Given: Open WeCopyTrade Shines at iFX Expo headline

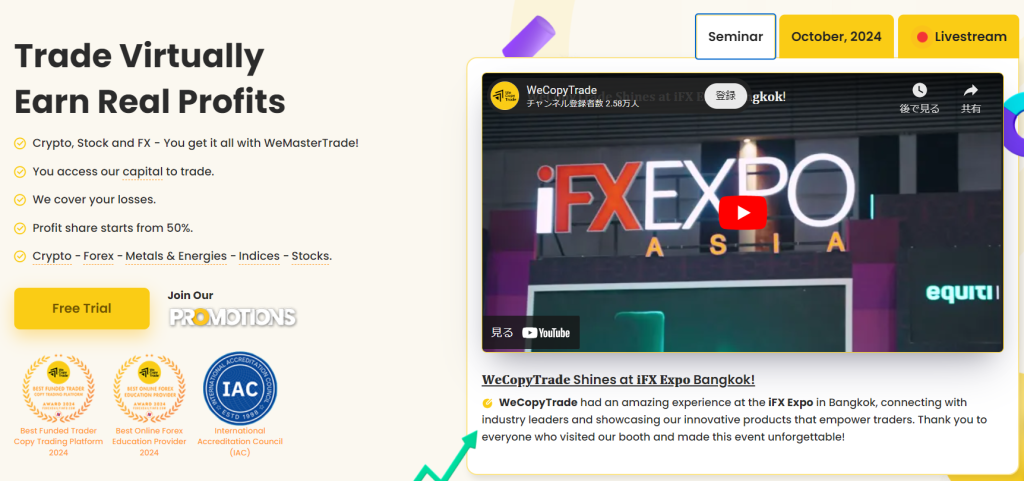Looking at the screenshot, I should 618,379.
